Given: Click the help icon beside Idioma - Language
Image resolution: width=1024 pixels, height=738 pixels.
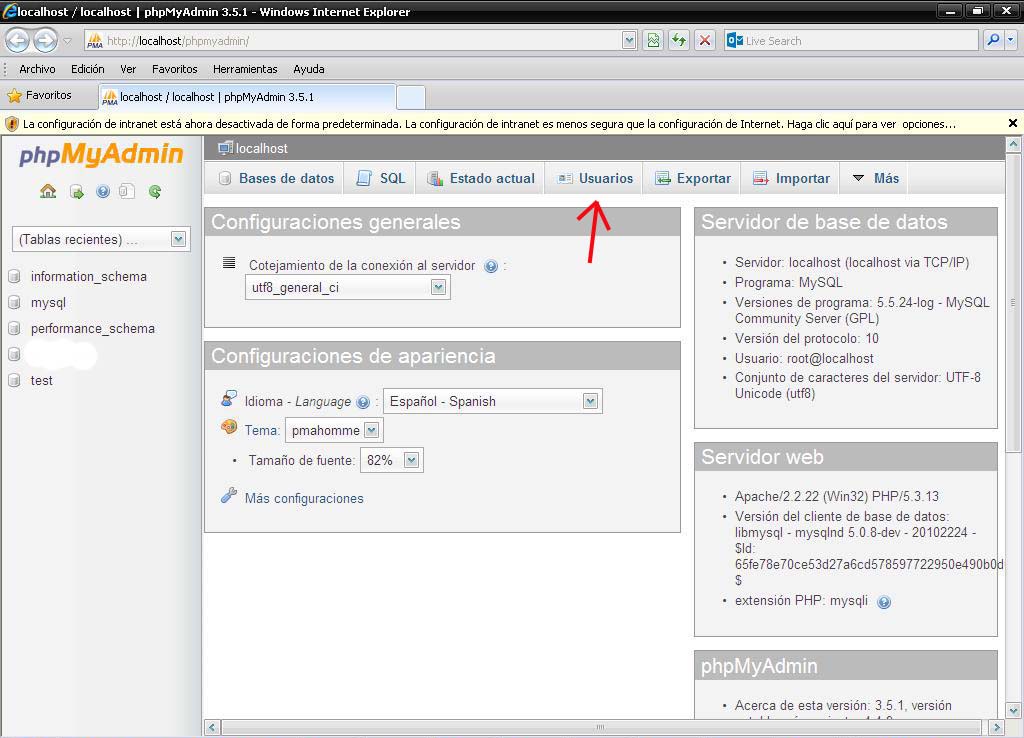Looking at the screenshot, I should [x=364, y=402].
